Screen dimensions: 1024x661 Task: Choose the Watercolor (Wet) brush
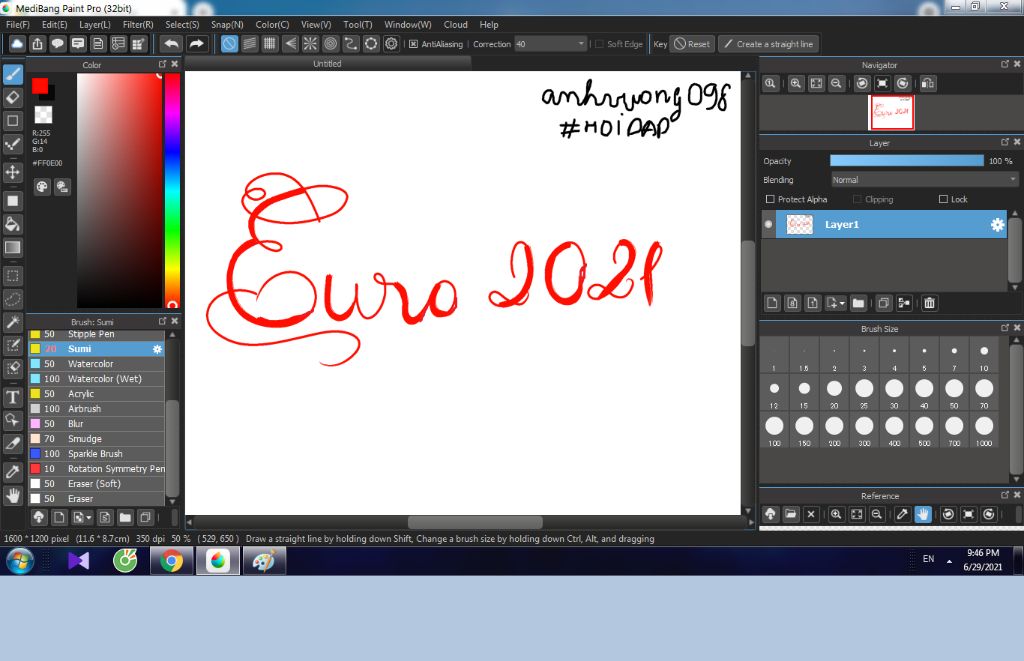pos(96,379)
